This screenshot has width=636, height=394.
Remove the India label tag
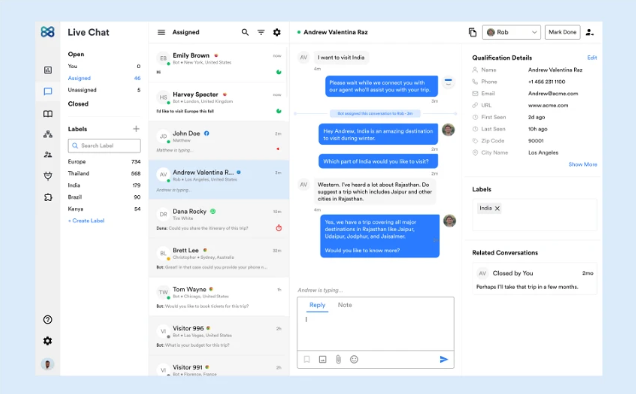[x=497, y=208]
